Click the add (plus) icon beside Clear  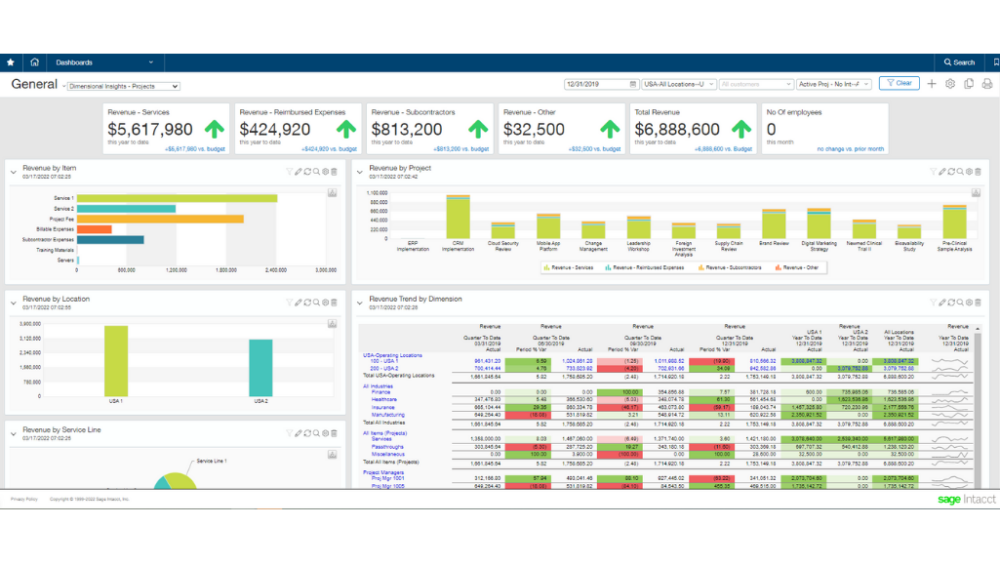932,84
